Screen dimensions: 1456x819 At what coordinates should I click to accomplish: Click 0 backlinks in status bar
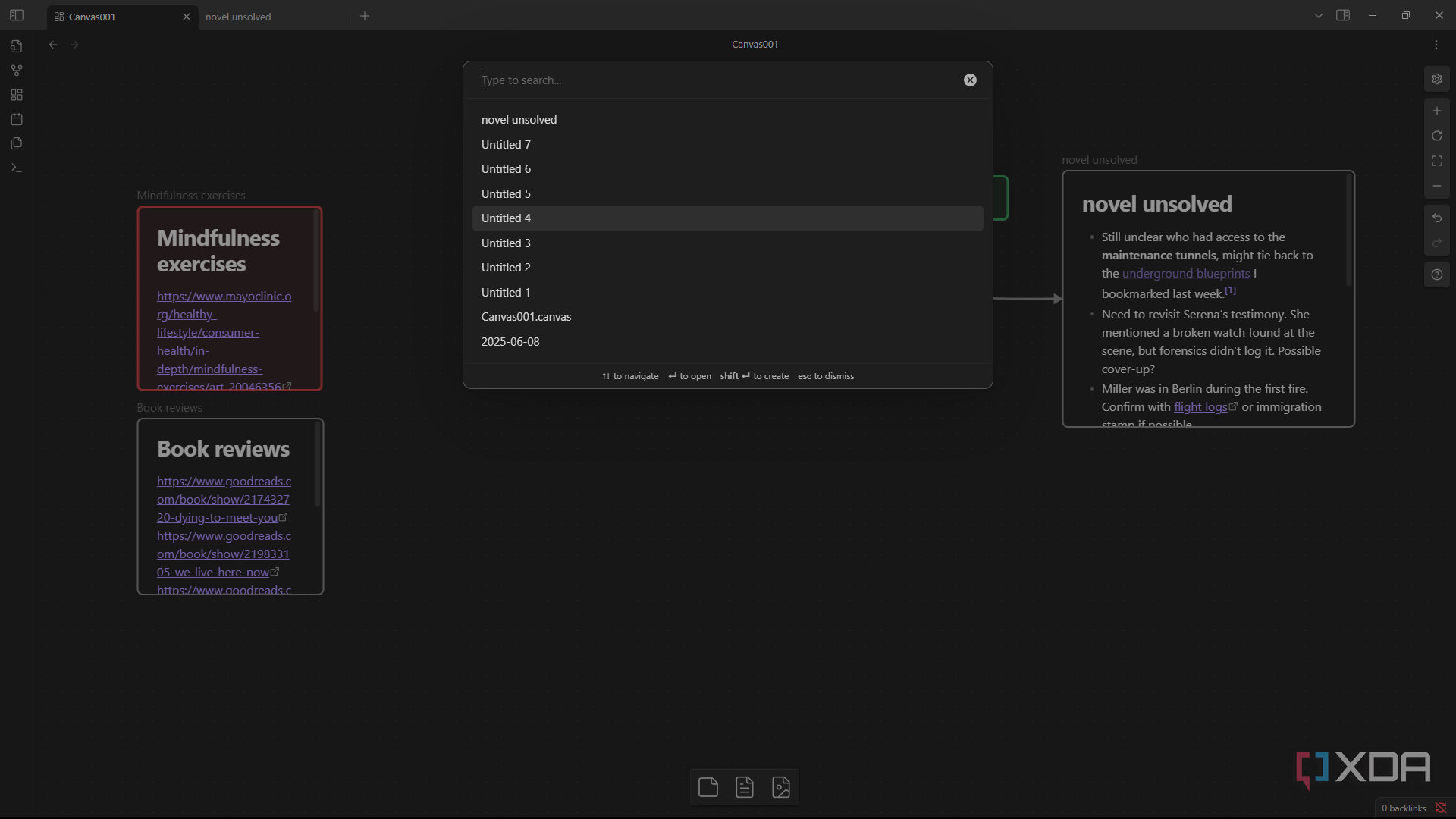point(1404,808)
